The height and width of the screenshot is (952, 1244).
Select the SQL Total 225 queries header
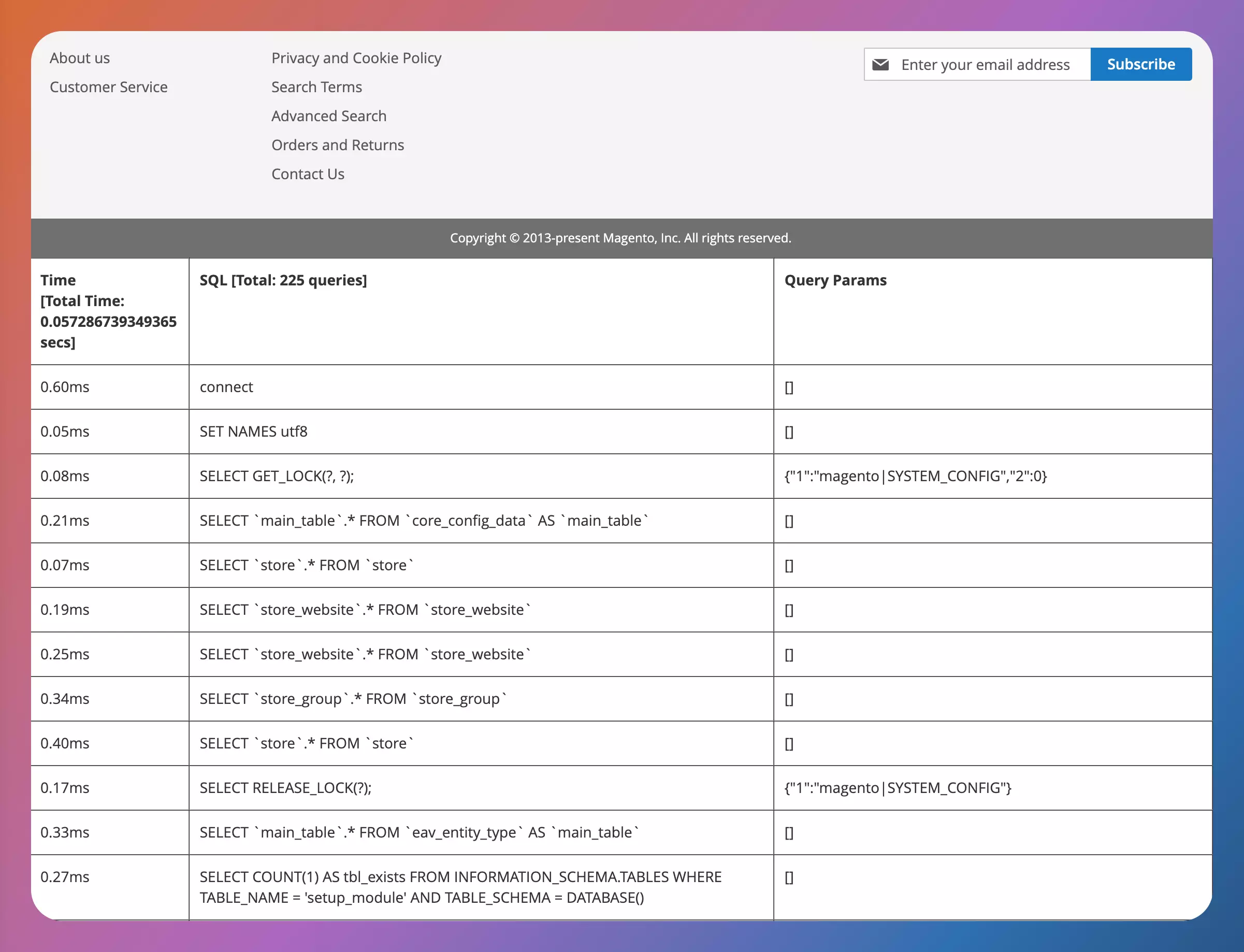coord(482,311)
